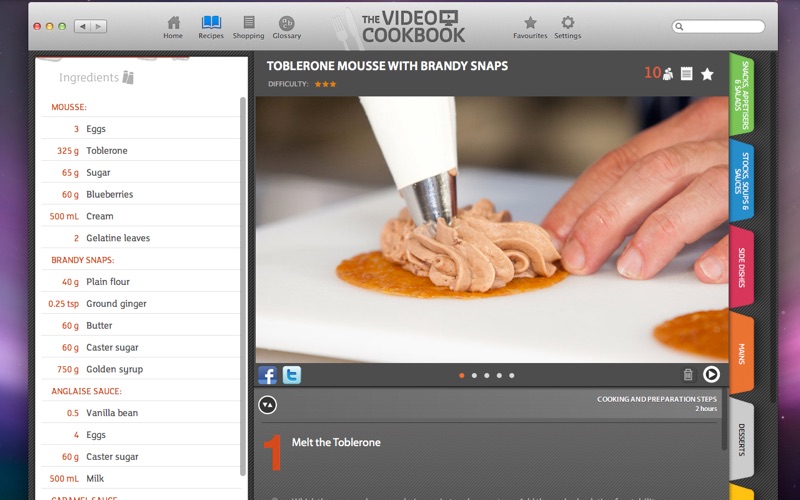Open the Side Dishes tab
This screenshot has height=500, width=800.
pos(742,267)
